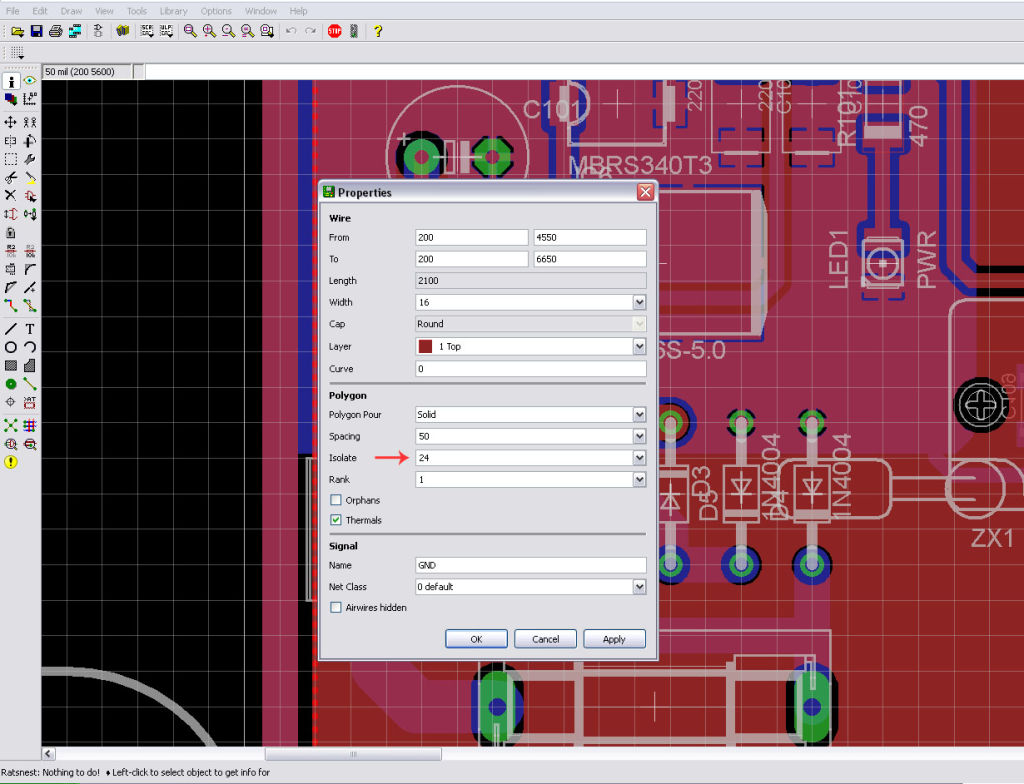The height and width of the screenshot is (784, 1024).
Task: Select the Delete X tool
Action: [x=11, y=195]
